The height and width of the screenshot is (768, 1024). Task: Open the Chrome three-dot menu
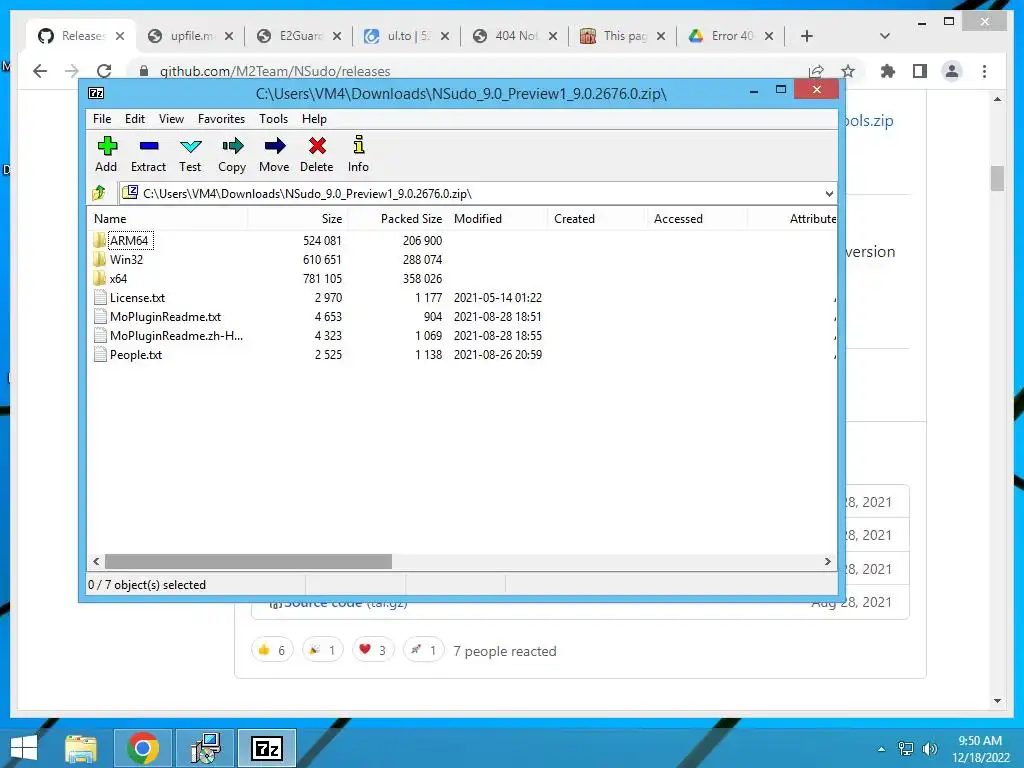(984, 71)
